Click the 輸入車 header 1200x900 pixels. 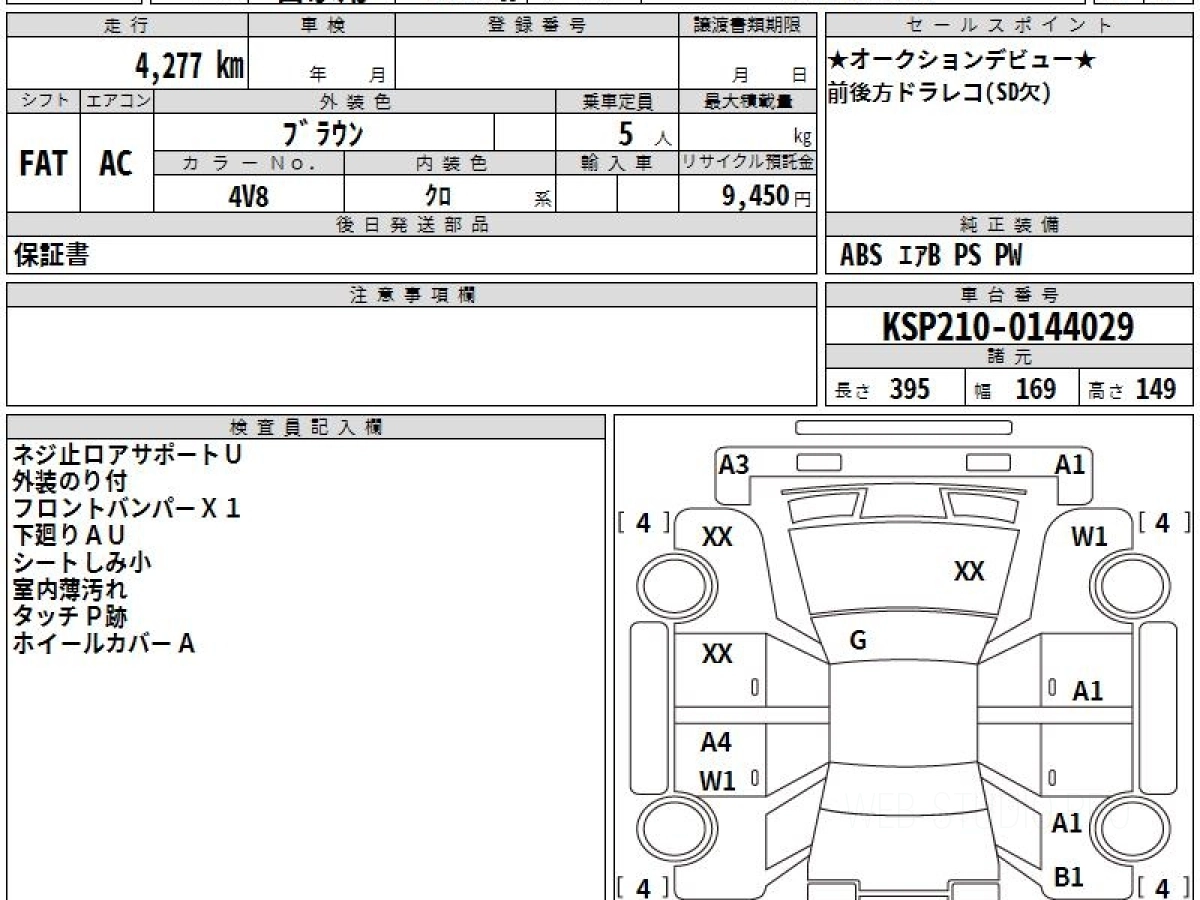click(617, 164)
